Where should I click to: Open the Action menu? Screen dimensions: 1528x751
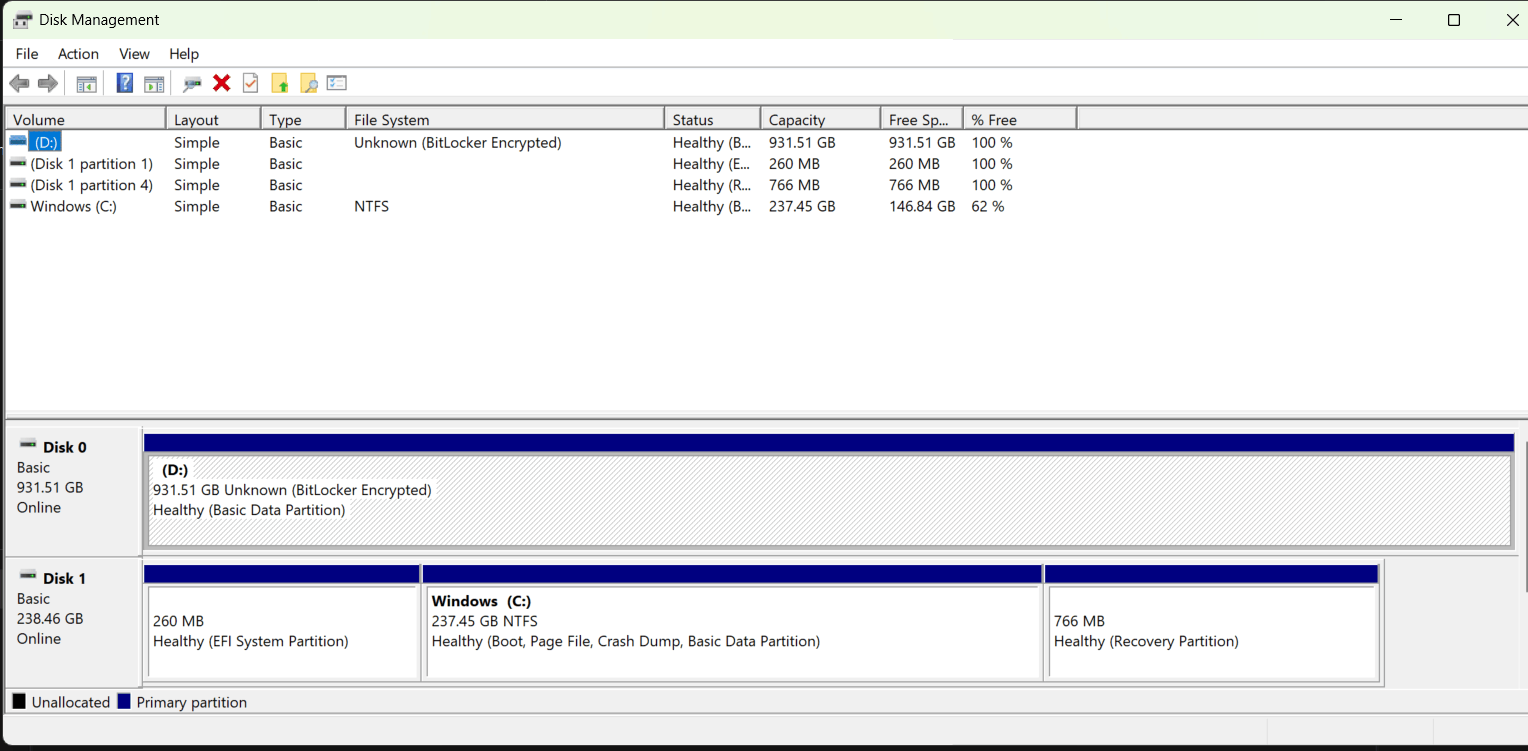tap(78, 54)
